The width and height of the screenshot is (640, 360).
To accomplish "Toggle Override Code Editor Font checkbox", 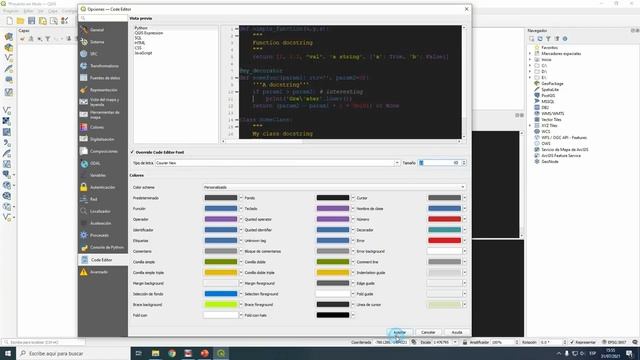I will click(132, 152).
